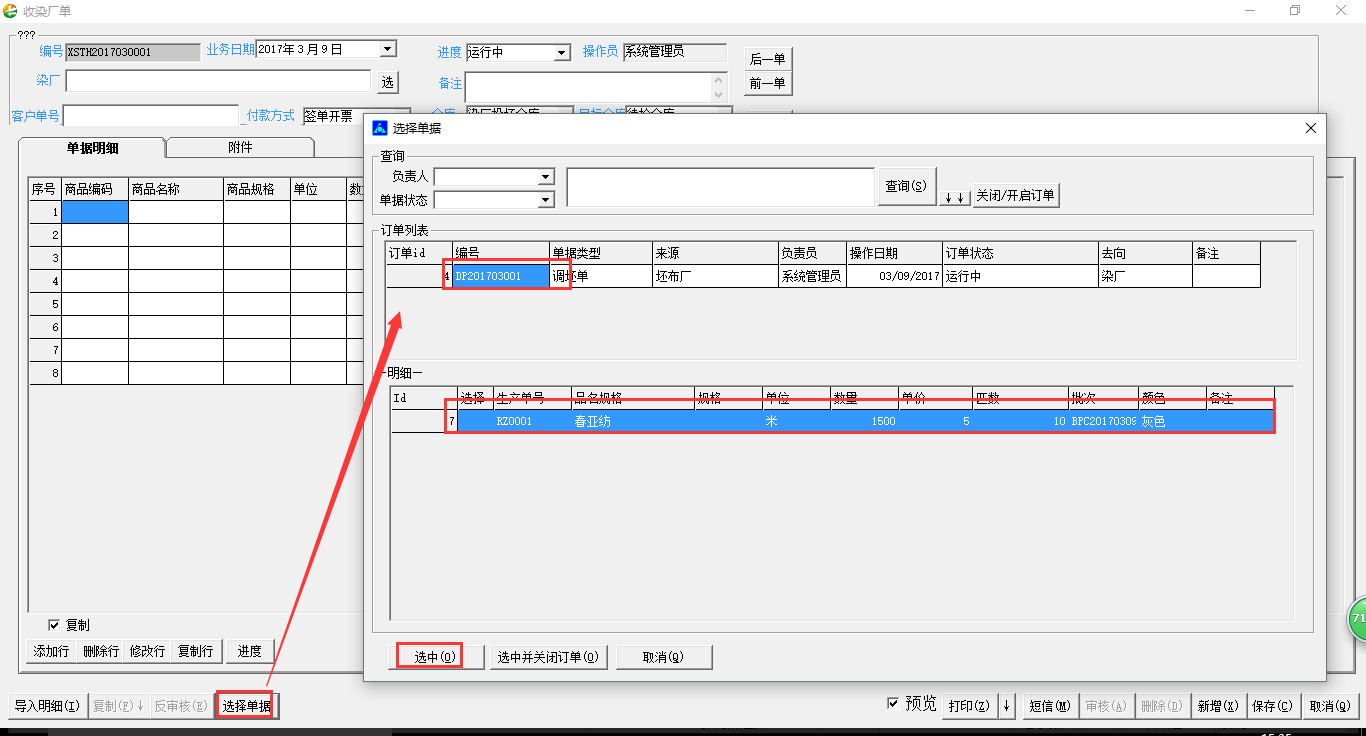Click the 商品名称 column header

(176, 189)
